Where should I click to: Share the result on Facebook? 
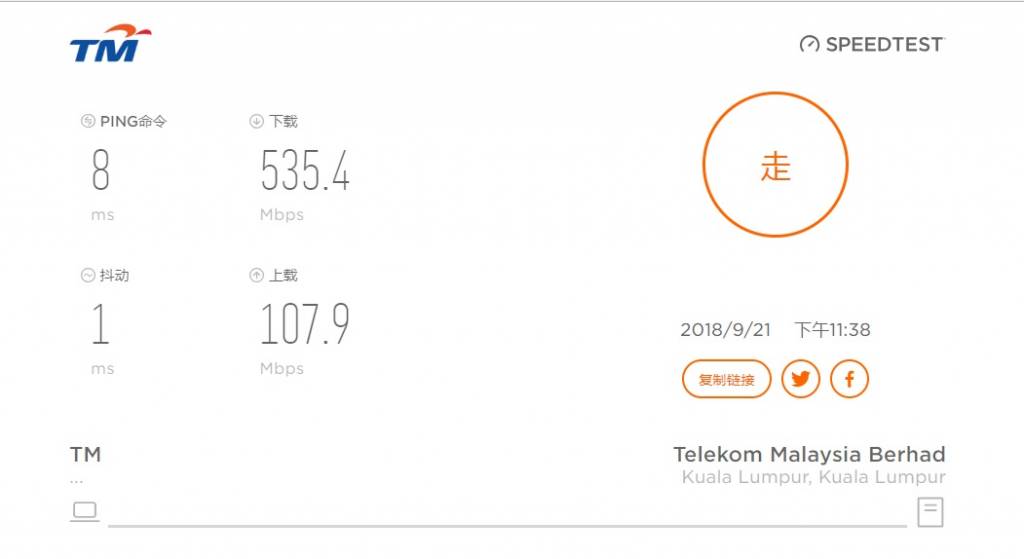pyautogui.click(x=849, y=379)
